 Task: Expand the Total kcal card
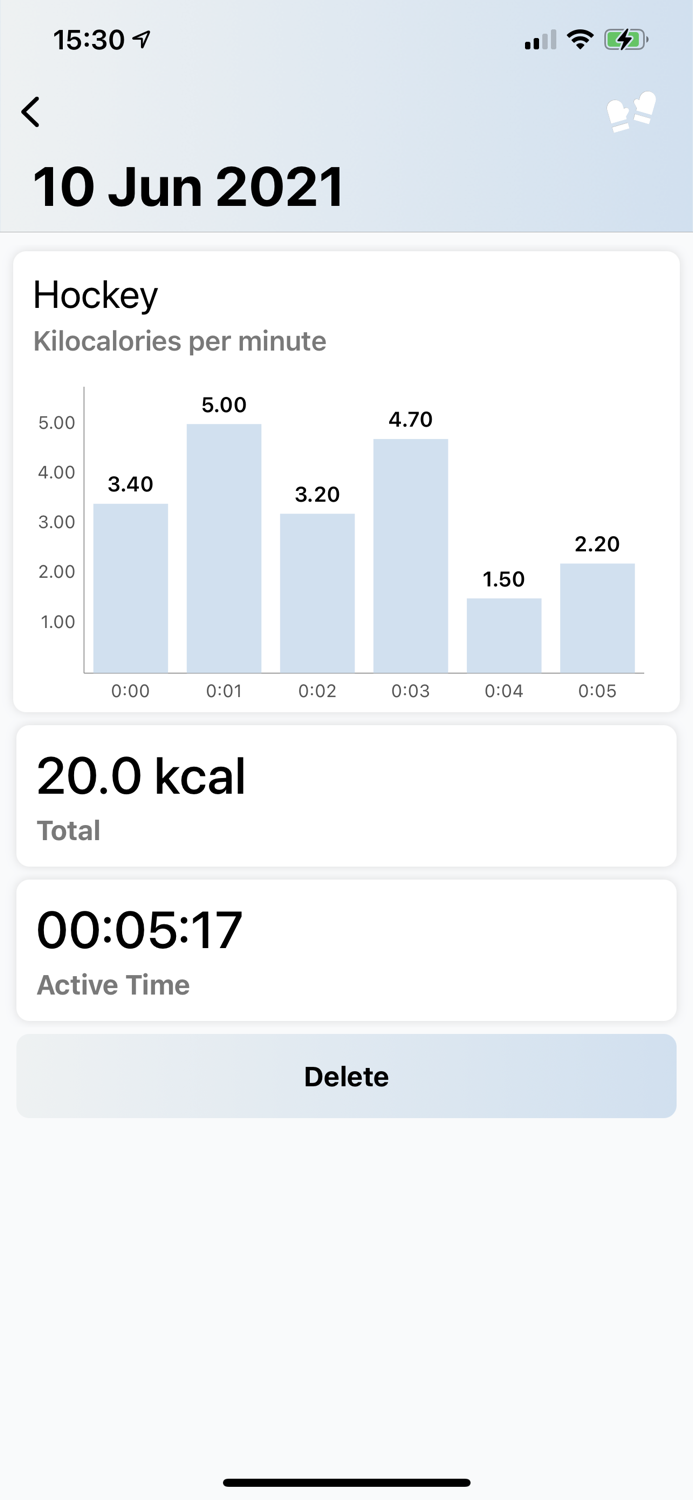346,794
